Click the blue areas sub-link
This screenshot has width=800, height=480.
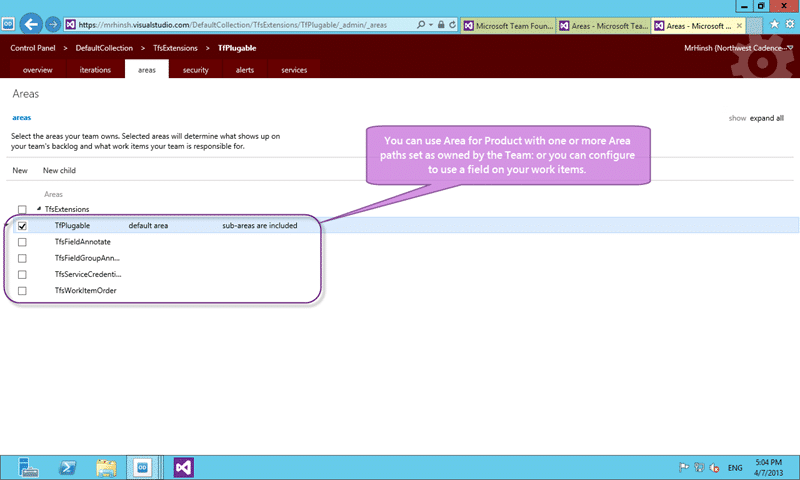click(21, 117)
